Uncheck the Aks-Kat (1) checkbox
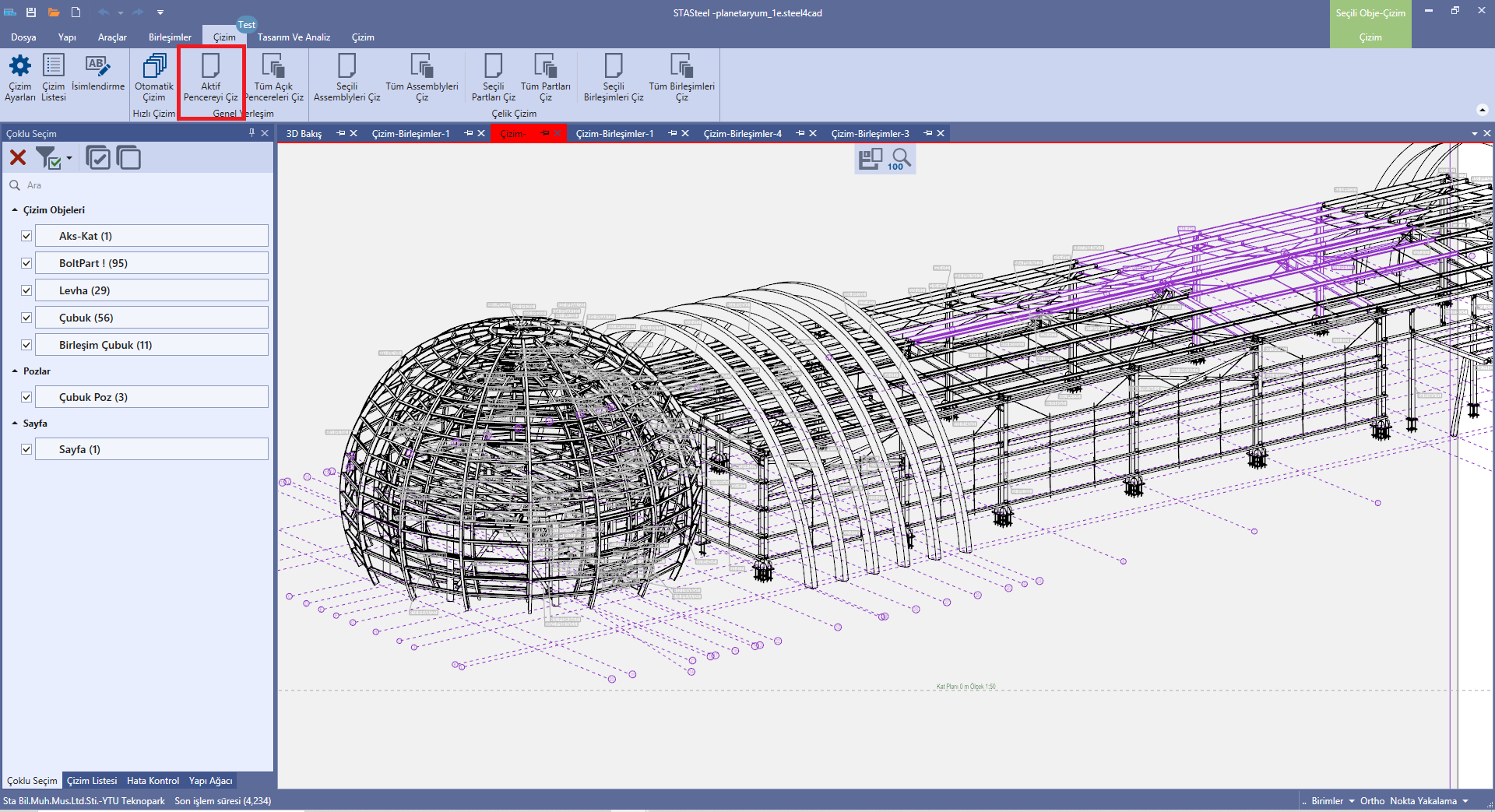Image resolution: width=1495 pixels, height=812 pixels. [x=26, y=236]
